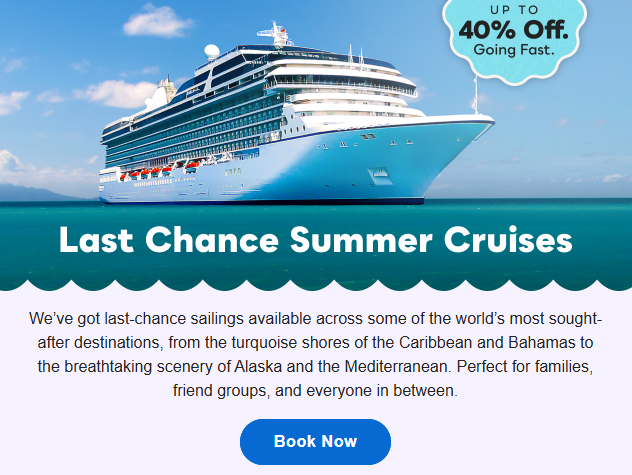The width and height of the screenshot is (632, 475).
Task: Select the Last Chance Summer Cruises headline
Action: [x=315, y=241]
